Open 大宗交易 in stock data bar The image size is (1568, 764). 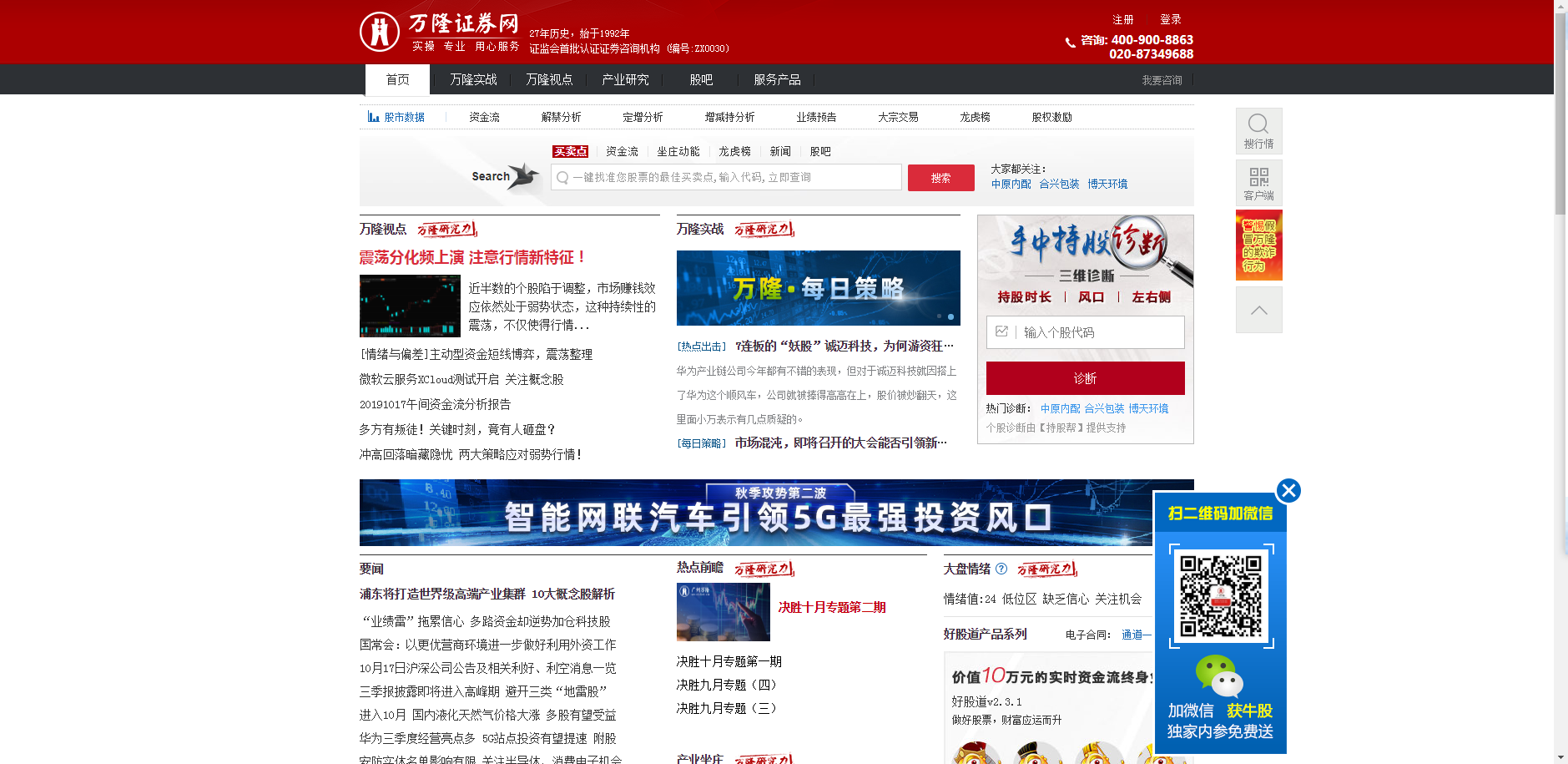point(898,118)
